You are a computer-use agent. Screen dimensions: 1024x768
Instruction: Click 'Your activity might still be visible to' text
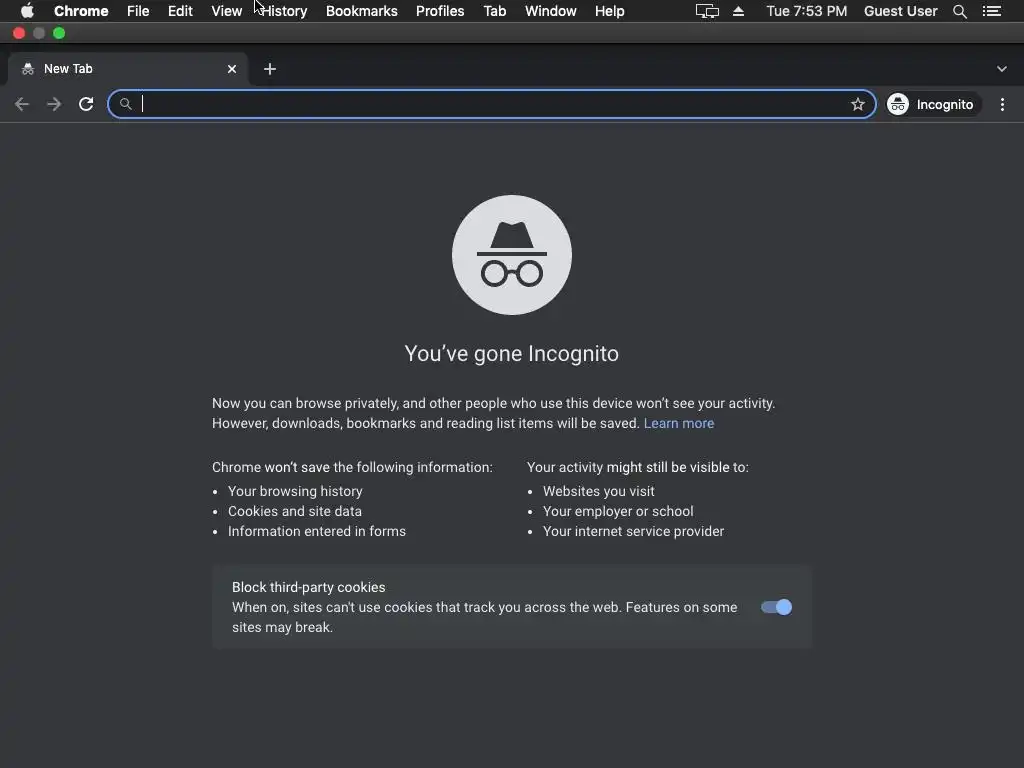click(638, 467)
